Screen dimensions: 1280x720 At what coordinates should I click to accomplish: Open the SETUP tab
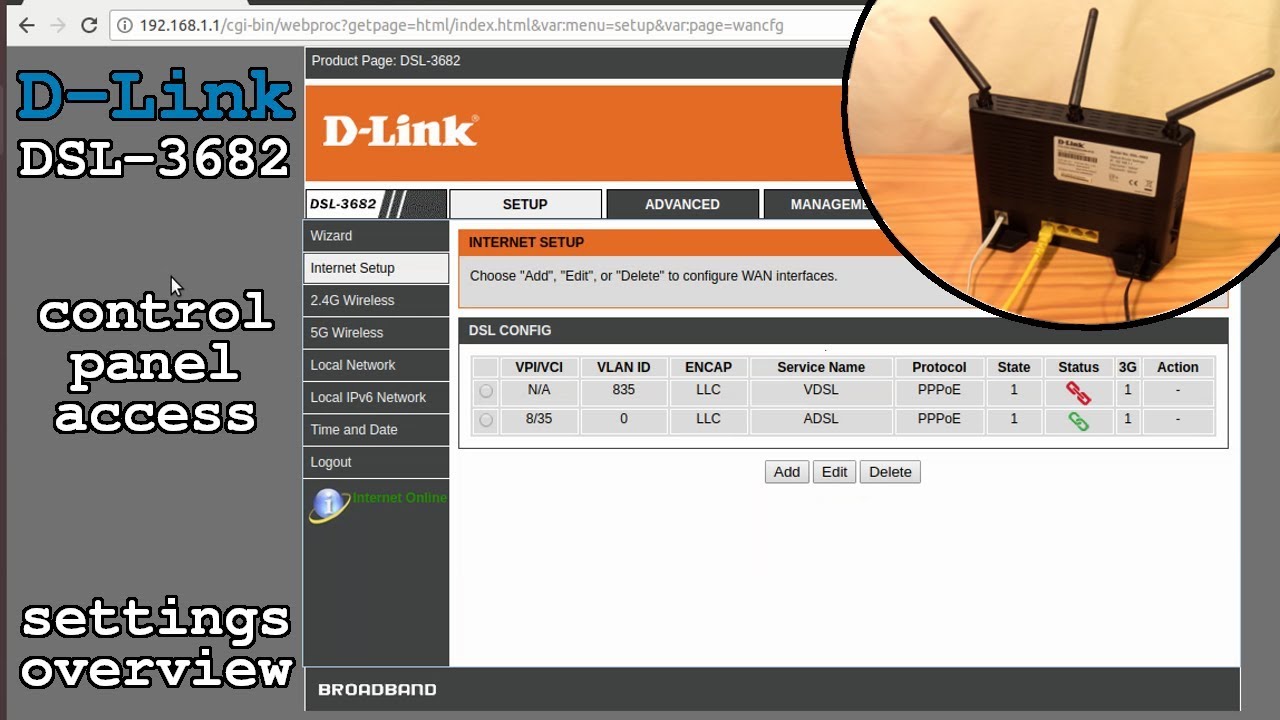525,204
